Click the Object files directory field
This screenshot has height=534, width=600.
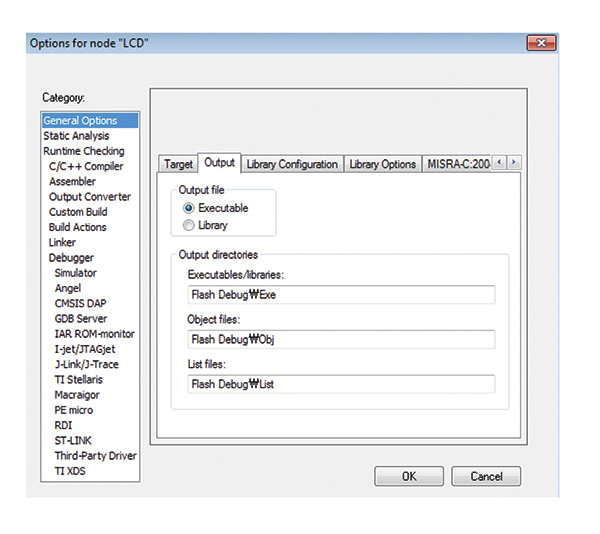[340, 340]
